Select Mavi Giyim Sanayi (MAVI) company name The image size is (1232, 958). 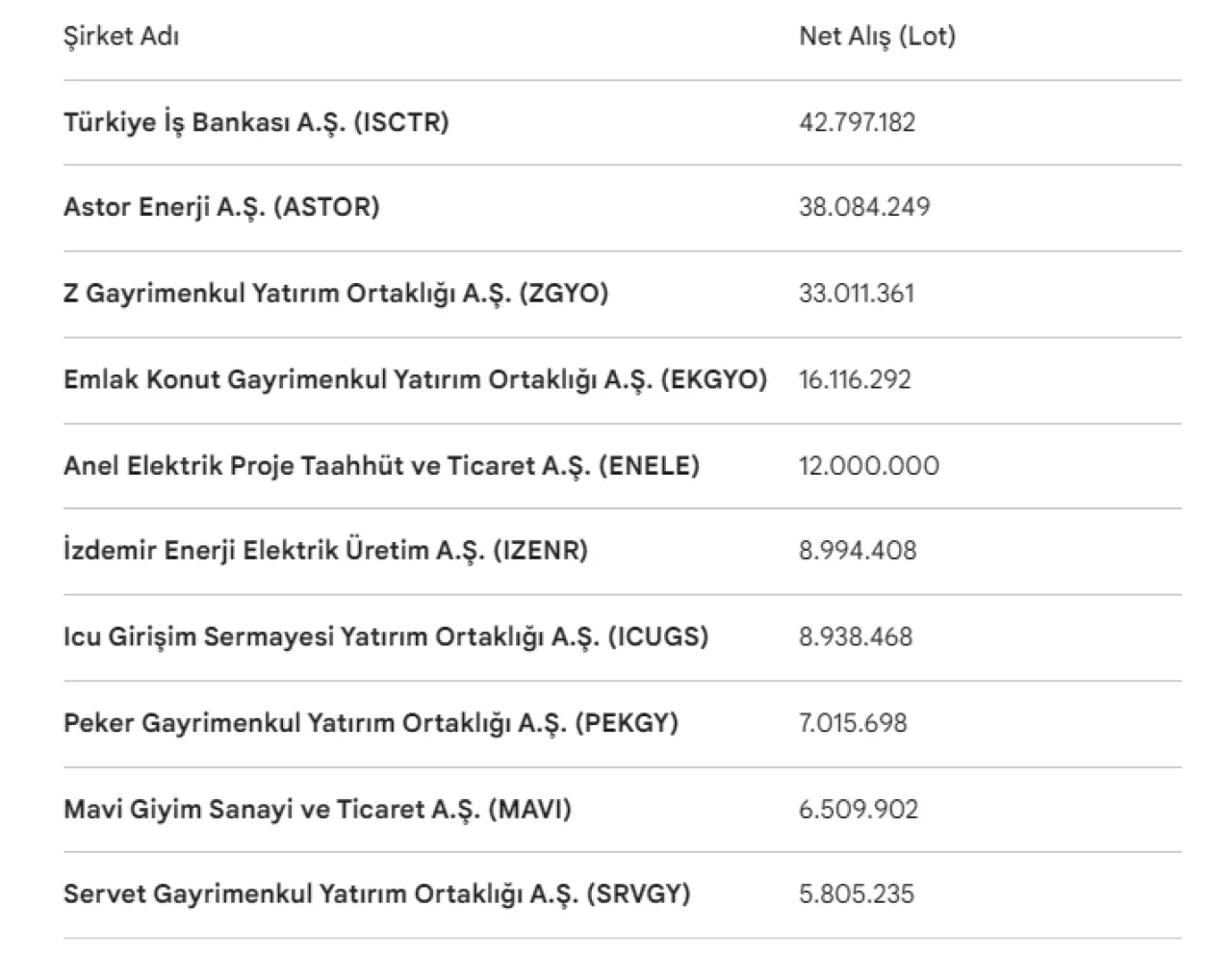[x=318, y=809]
